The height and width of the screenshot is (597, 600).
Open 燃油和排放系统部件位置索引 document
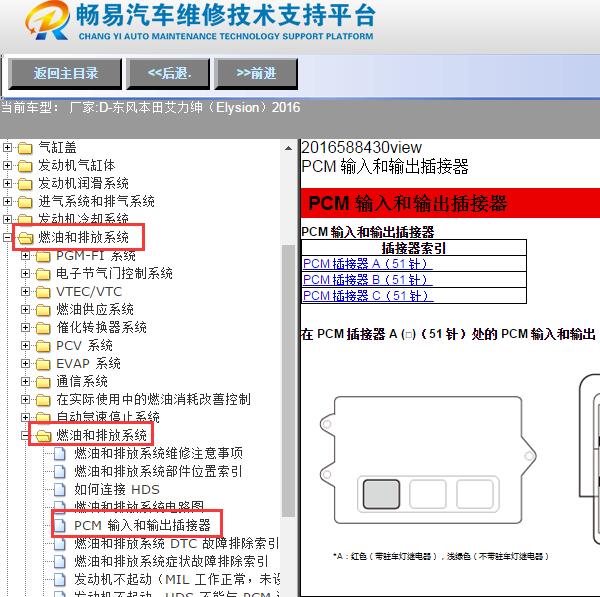pos(158,471)
